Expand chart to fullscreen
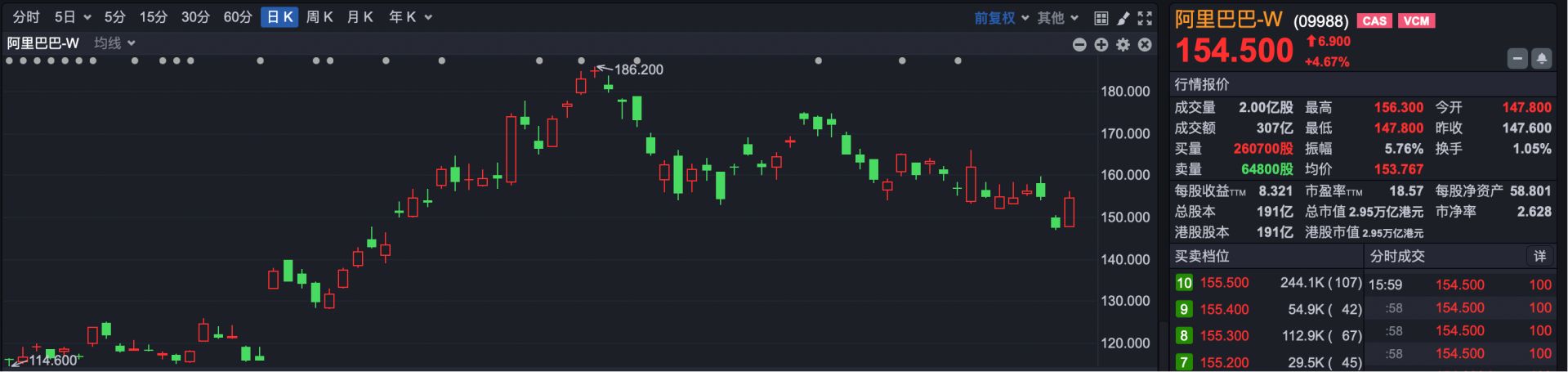Viewport: 1568px width, 372px height. (1146, 18)
